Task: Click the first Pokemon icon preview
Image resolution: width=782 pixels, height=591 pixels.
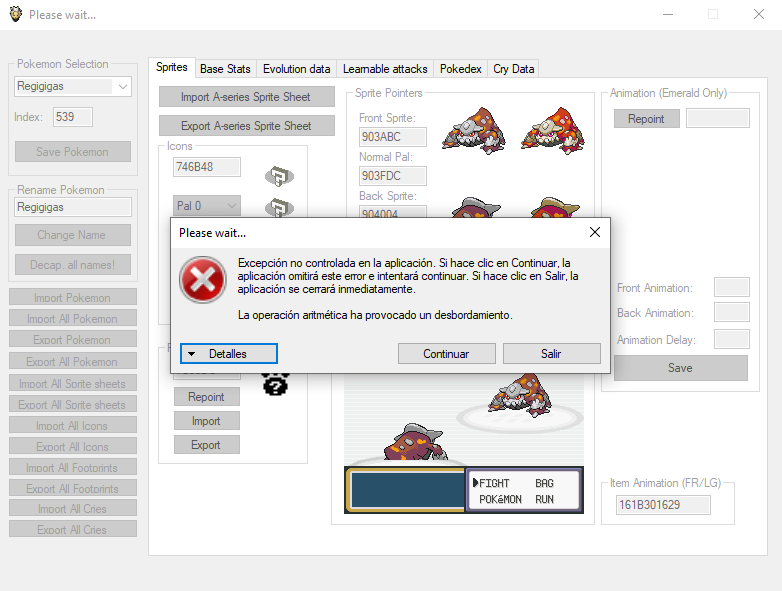Action: tap(278, 177)
